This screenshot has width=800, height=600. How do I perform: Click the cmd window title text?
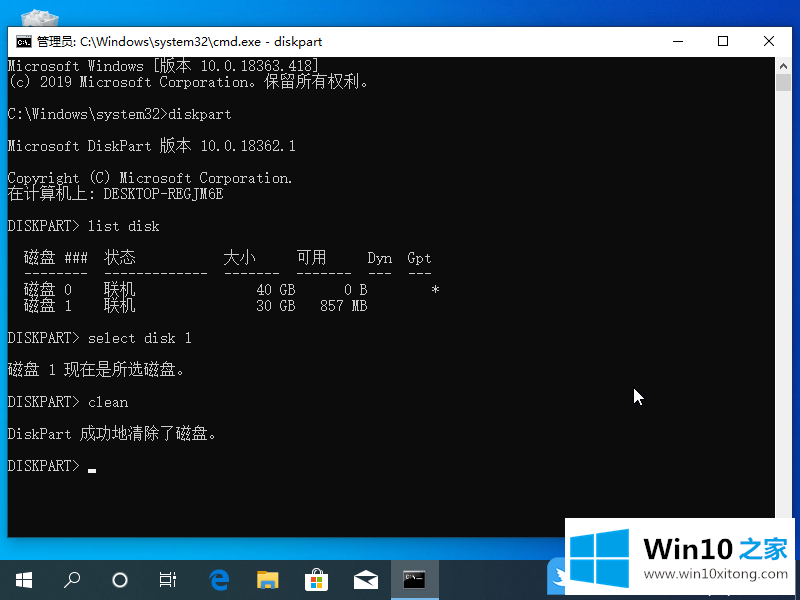(179, 42)
